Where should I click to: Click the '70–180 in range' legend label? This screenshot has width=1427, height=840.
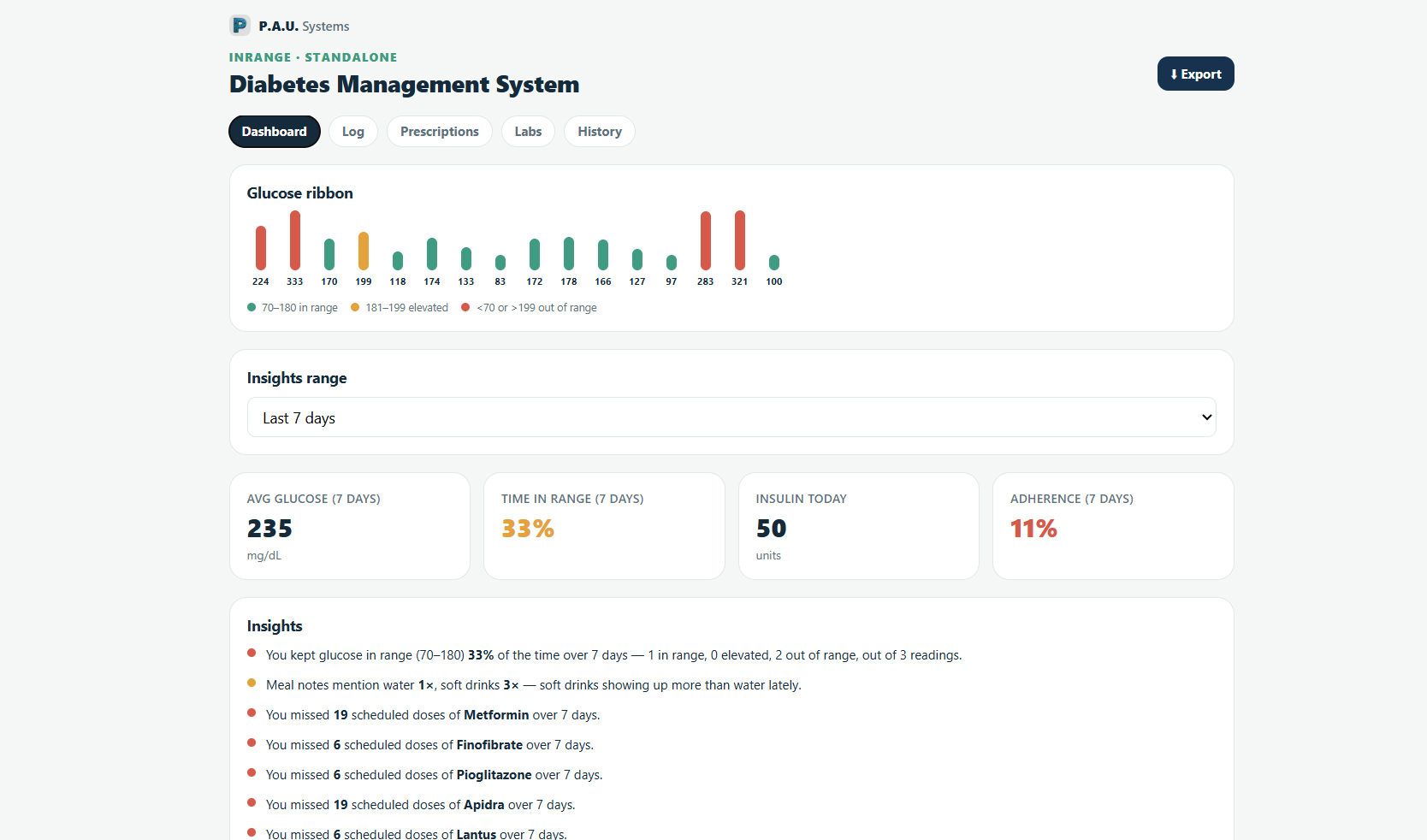(x=299, y=308)
